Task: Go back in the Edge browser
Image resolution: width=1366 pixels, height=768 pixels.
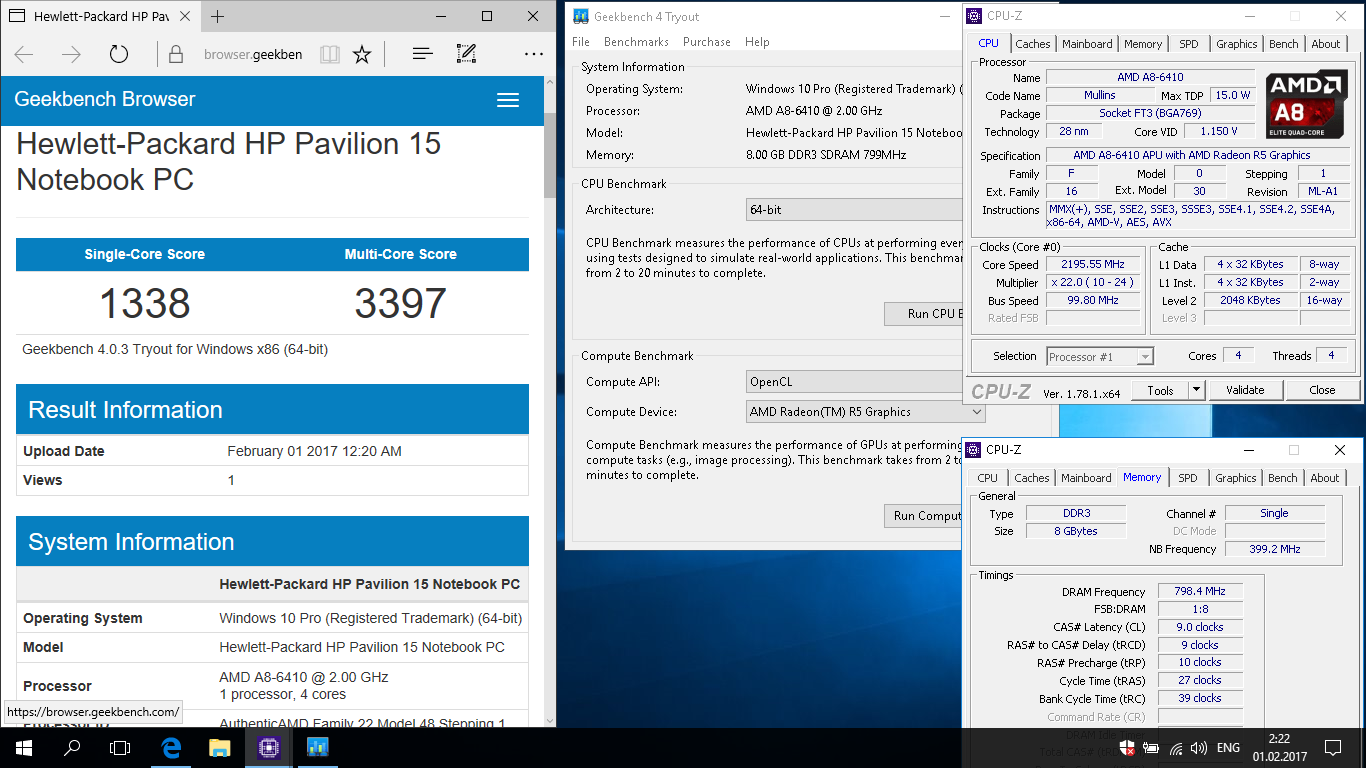Action: 24,55
